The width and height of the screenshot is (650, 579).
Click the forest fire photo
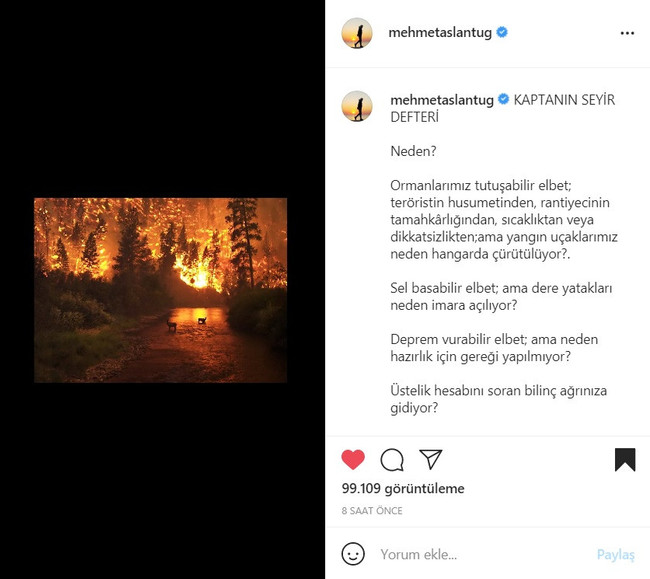coord(161,290)
